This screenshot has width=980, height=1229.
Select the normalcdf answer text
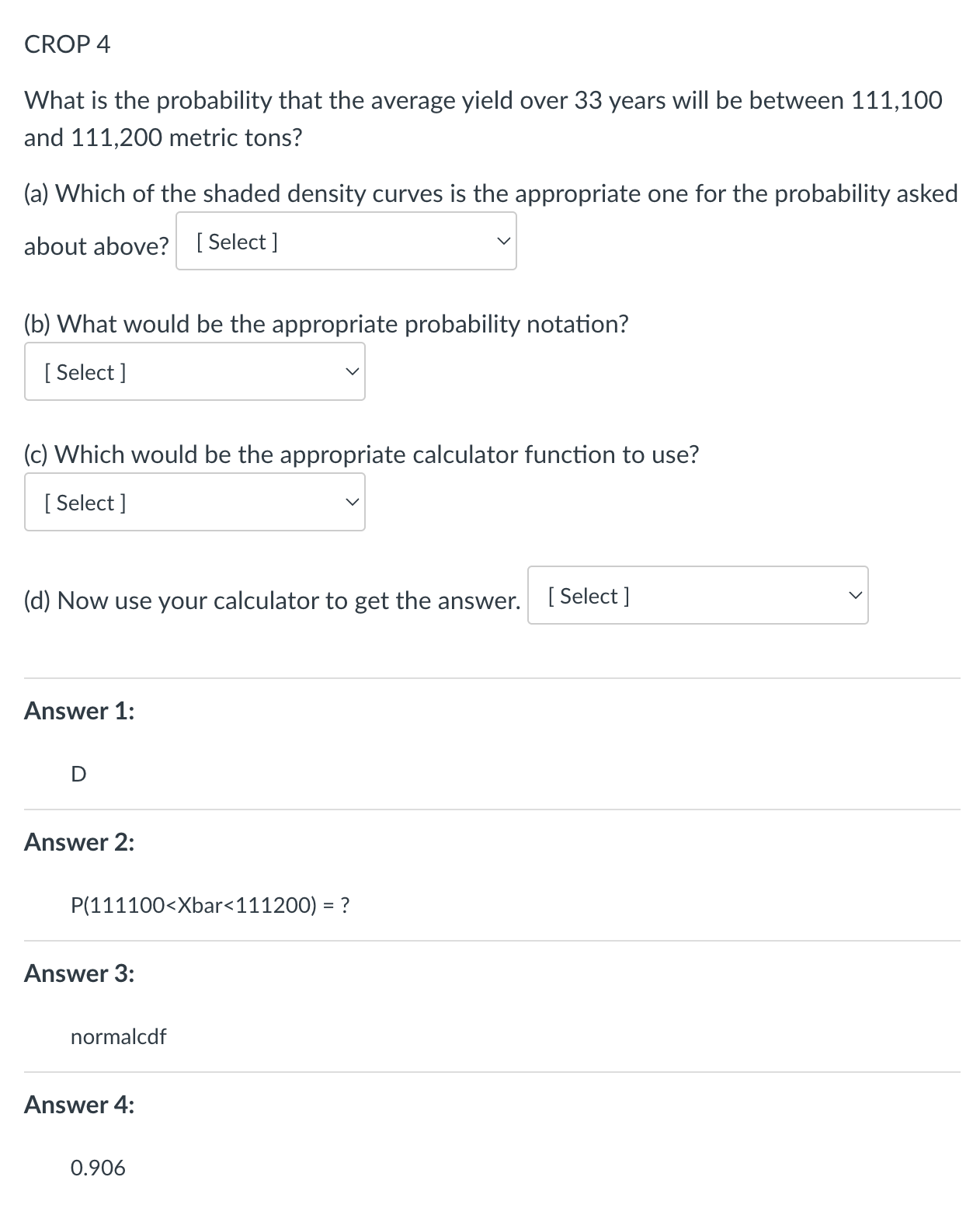pyautogui.click(x=118, y=1036)
